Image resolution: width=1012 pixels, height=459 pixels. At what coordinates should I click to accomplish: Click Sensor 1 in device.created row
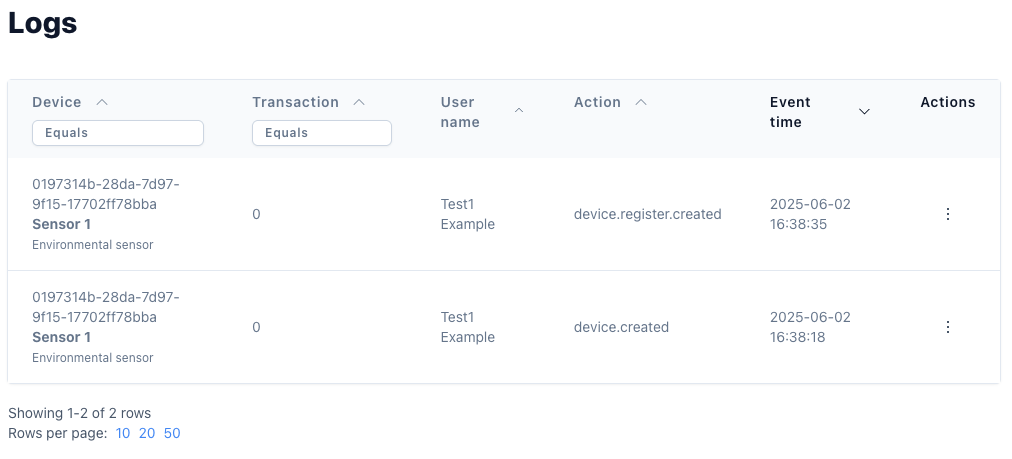coord(61,337)
